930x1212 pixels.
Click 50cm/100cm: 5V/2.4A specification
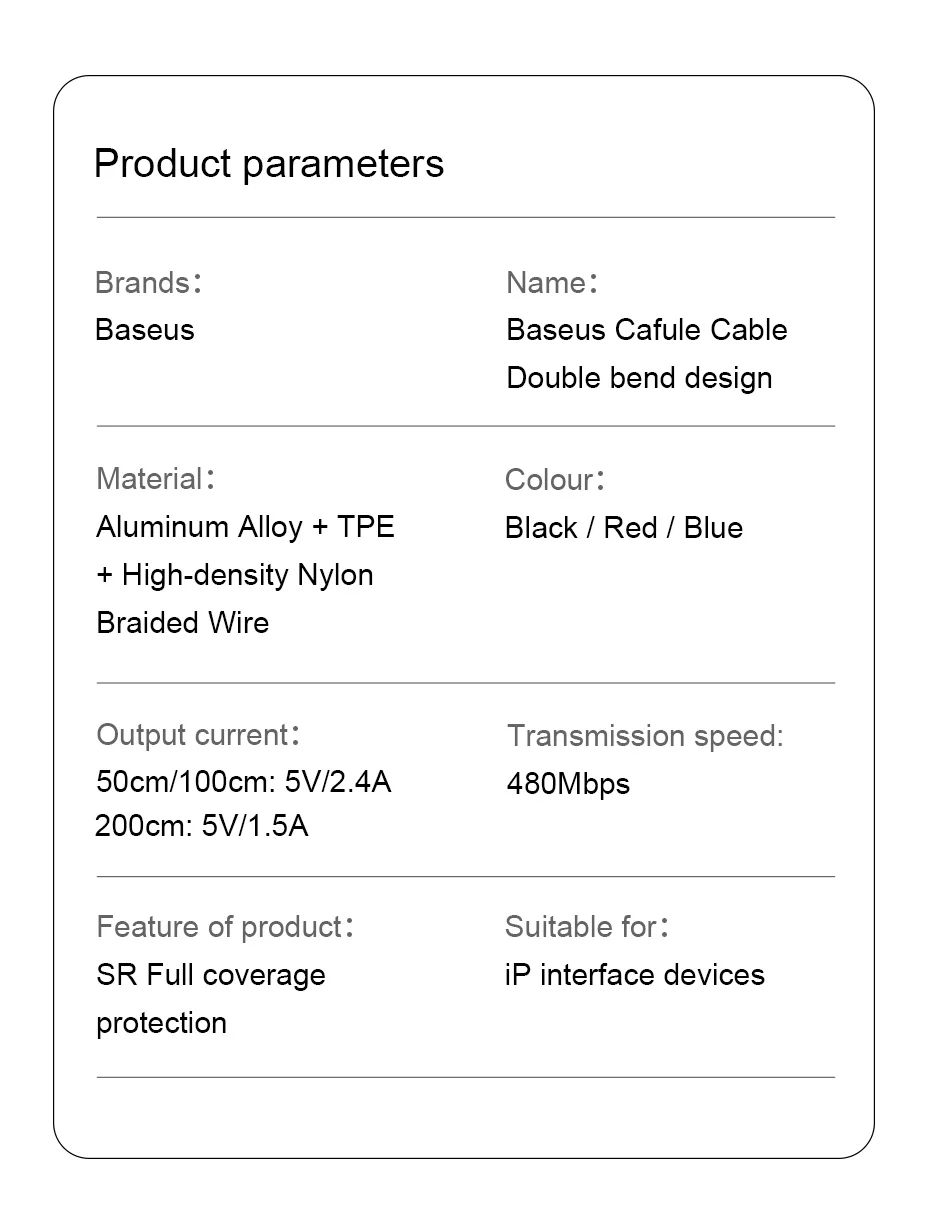(243, 781)
